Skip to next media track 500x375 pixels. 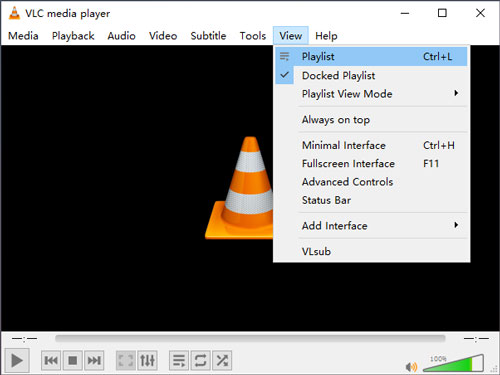tap(94, 360)
